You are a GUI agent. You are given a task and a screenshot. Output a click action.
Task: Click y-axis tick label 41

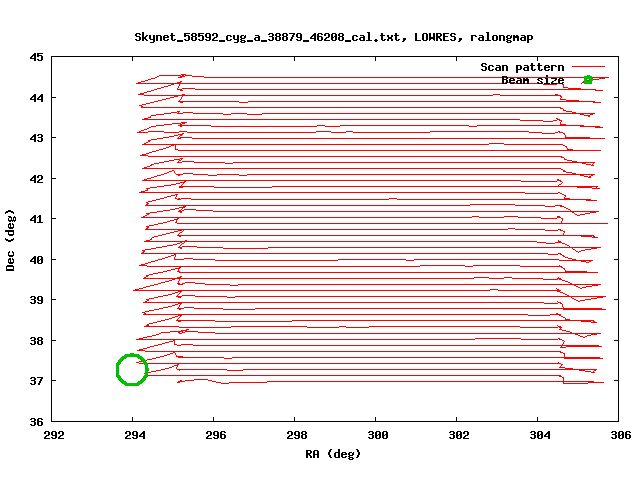36,219
